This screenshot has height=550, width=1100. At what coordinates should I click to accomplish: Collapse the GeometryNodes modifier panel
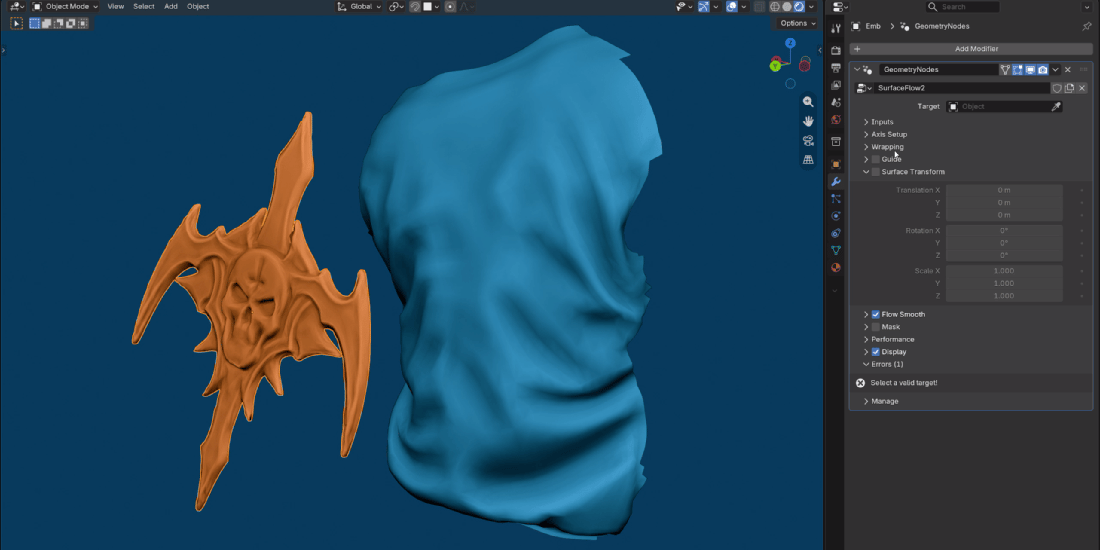point(857,69)
